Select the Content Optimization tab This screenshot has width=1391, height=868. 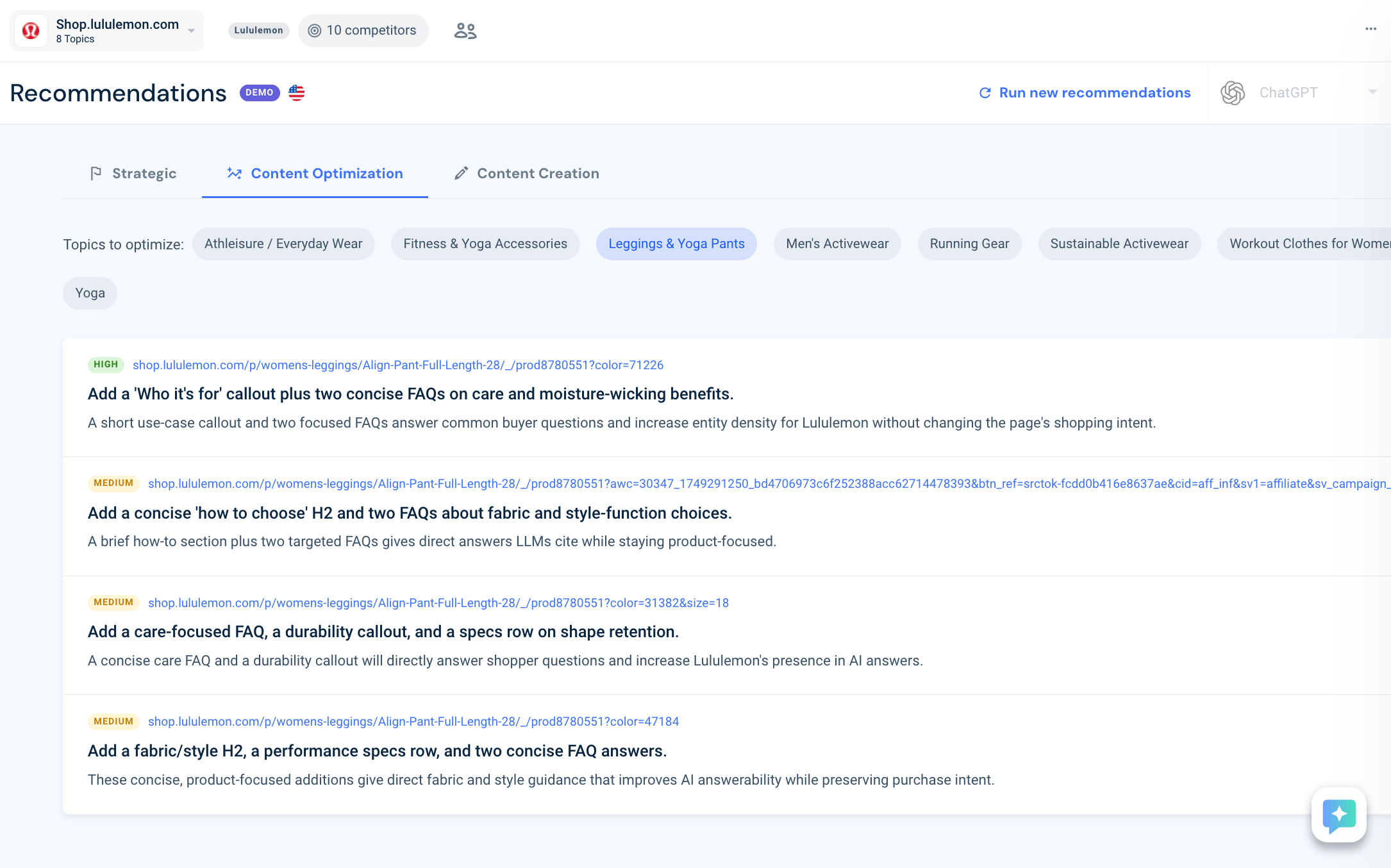[x=315, y=174]
